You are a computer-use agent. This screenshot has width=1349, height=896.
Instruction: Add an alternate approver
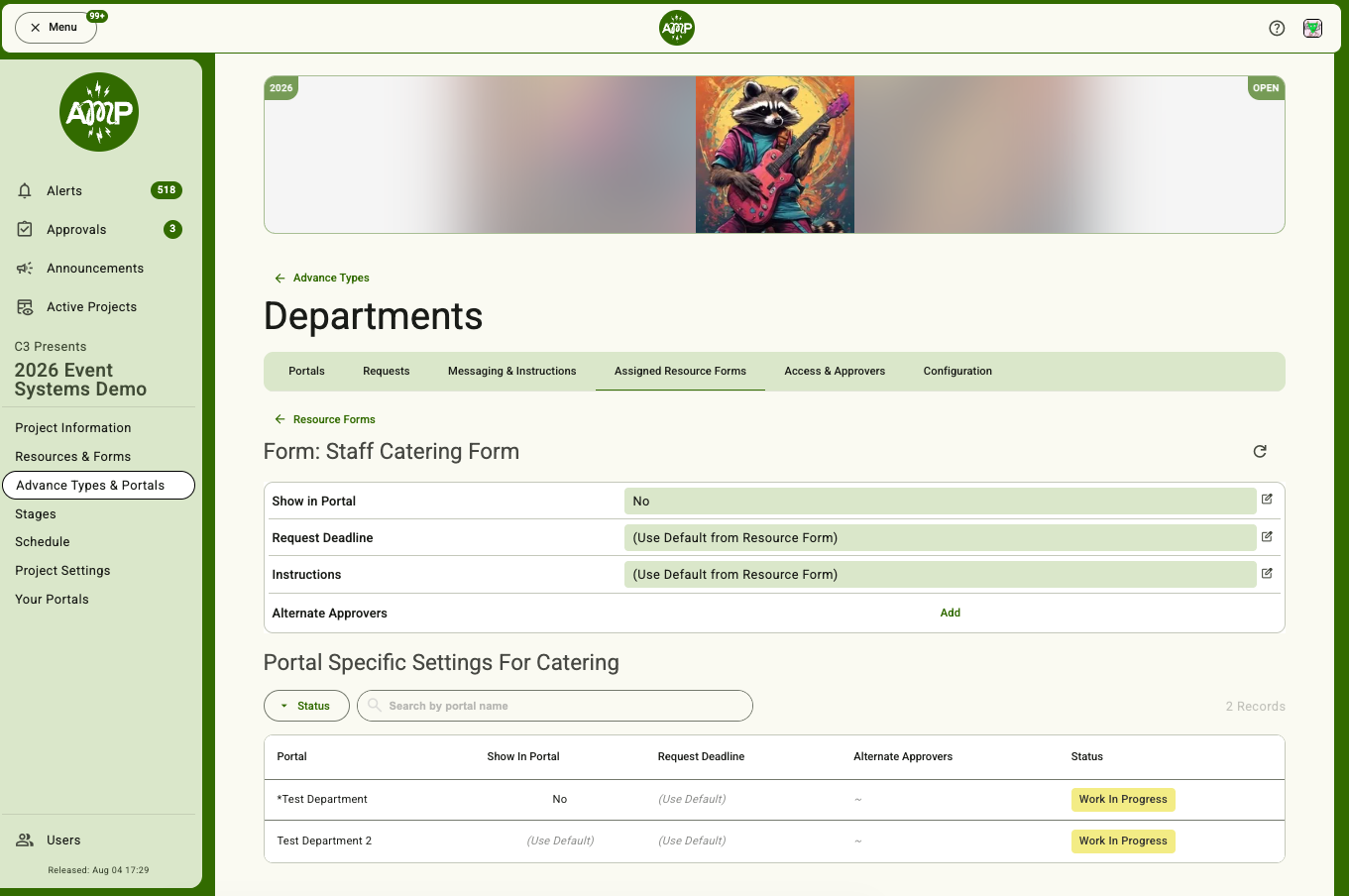point(951,613)
